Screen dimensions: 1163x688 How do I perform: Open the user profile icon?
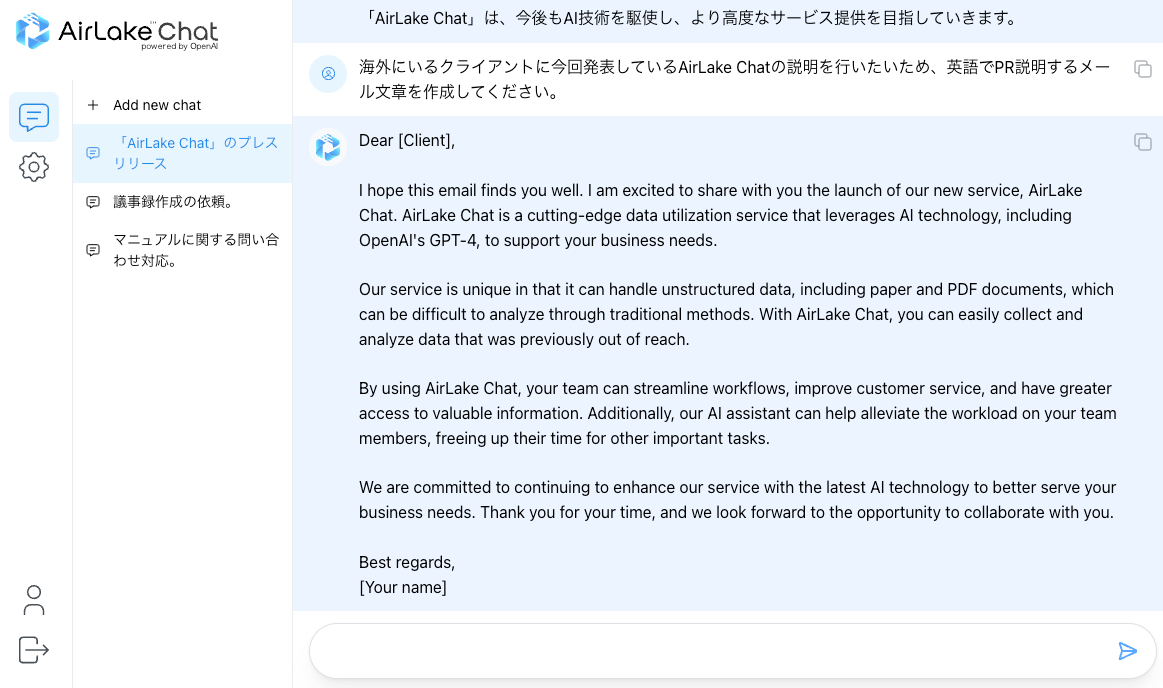(34, 600)
